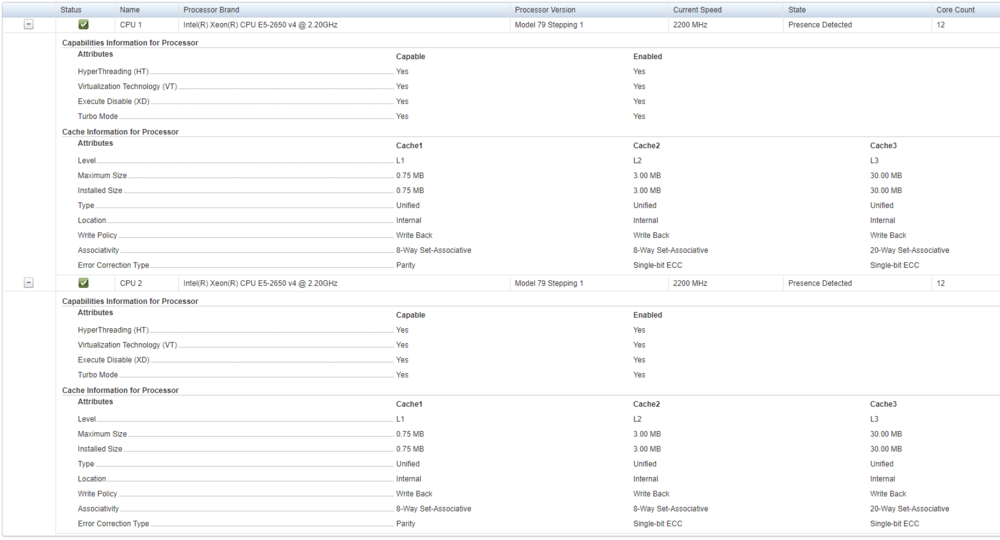Click Presence Detected state for CPU 1
The height and width of the screenshot is (540, 1000).
[820, 25]
